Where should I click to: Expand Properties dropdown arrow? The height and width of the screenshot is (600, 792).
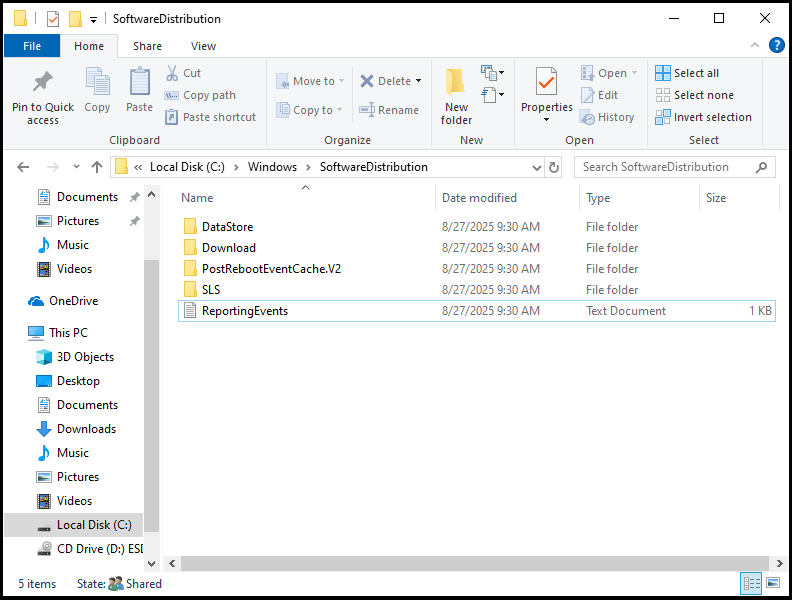point(547,120)
